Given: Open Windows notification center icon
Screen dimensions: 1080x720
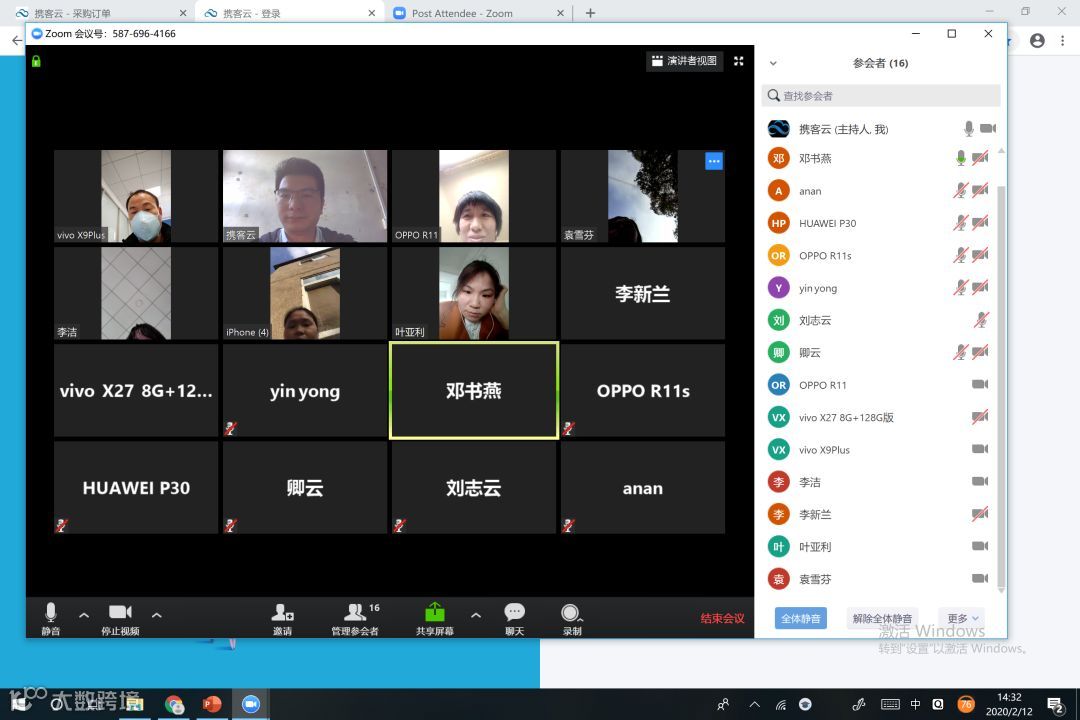Looking at the screenshot, I should tap(1055, 704).
